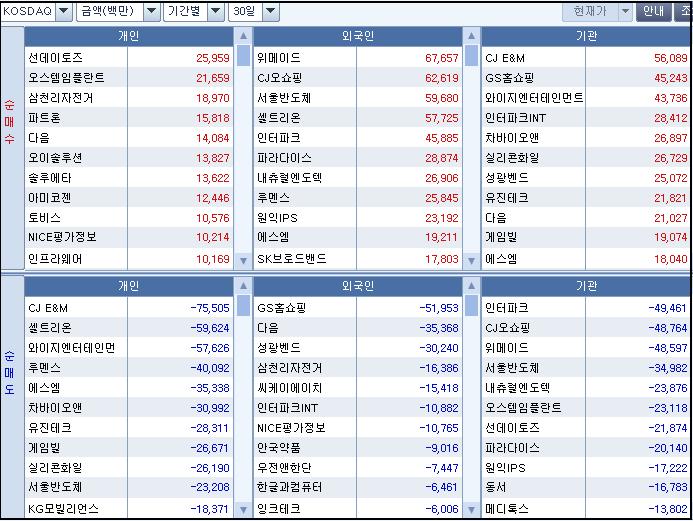The image size is (693, 521).
Task: Click the KG모빌리언스 row
Action: click(x=129, y=509)
